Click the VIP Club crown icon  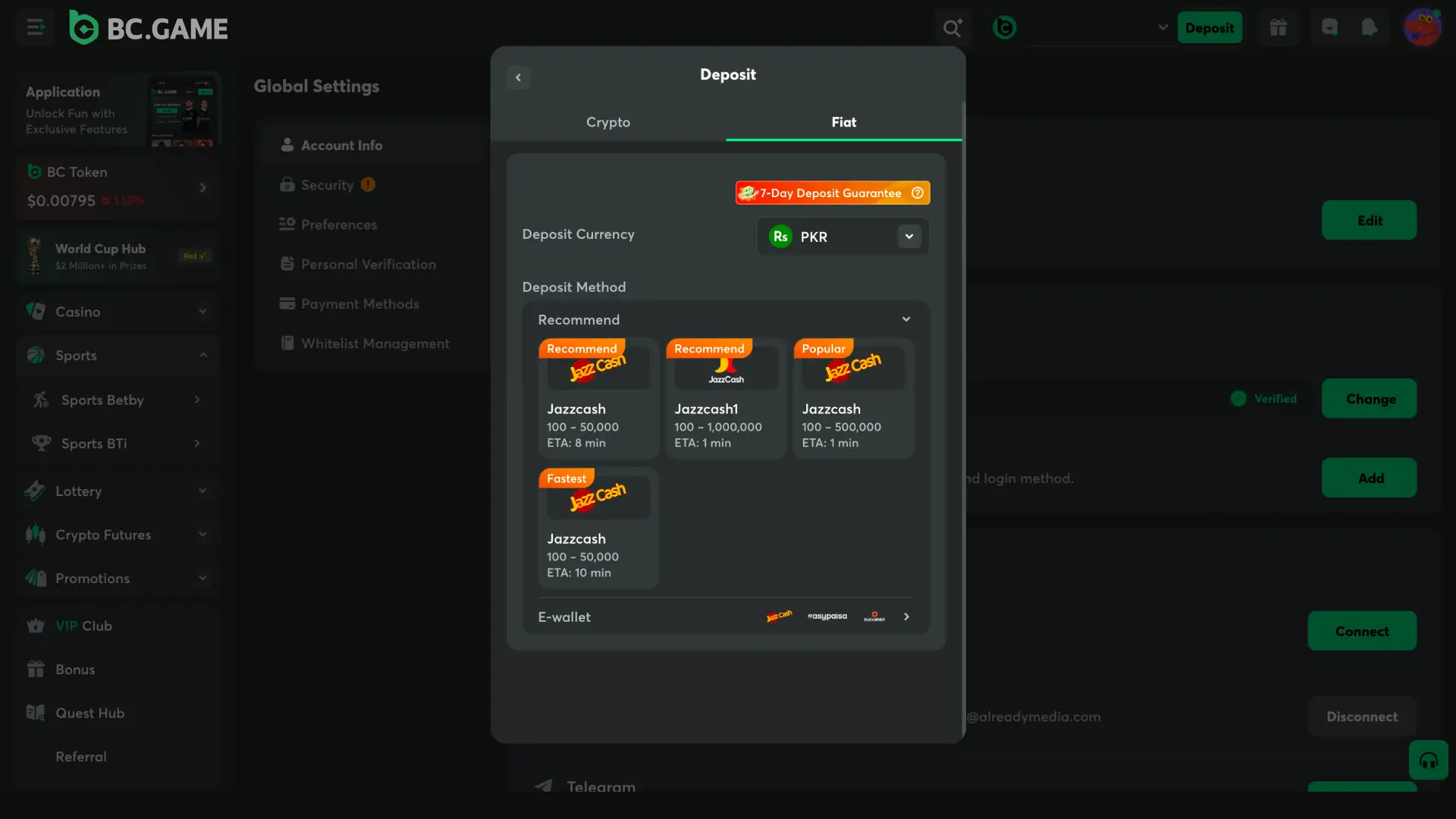coord(36,626)
